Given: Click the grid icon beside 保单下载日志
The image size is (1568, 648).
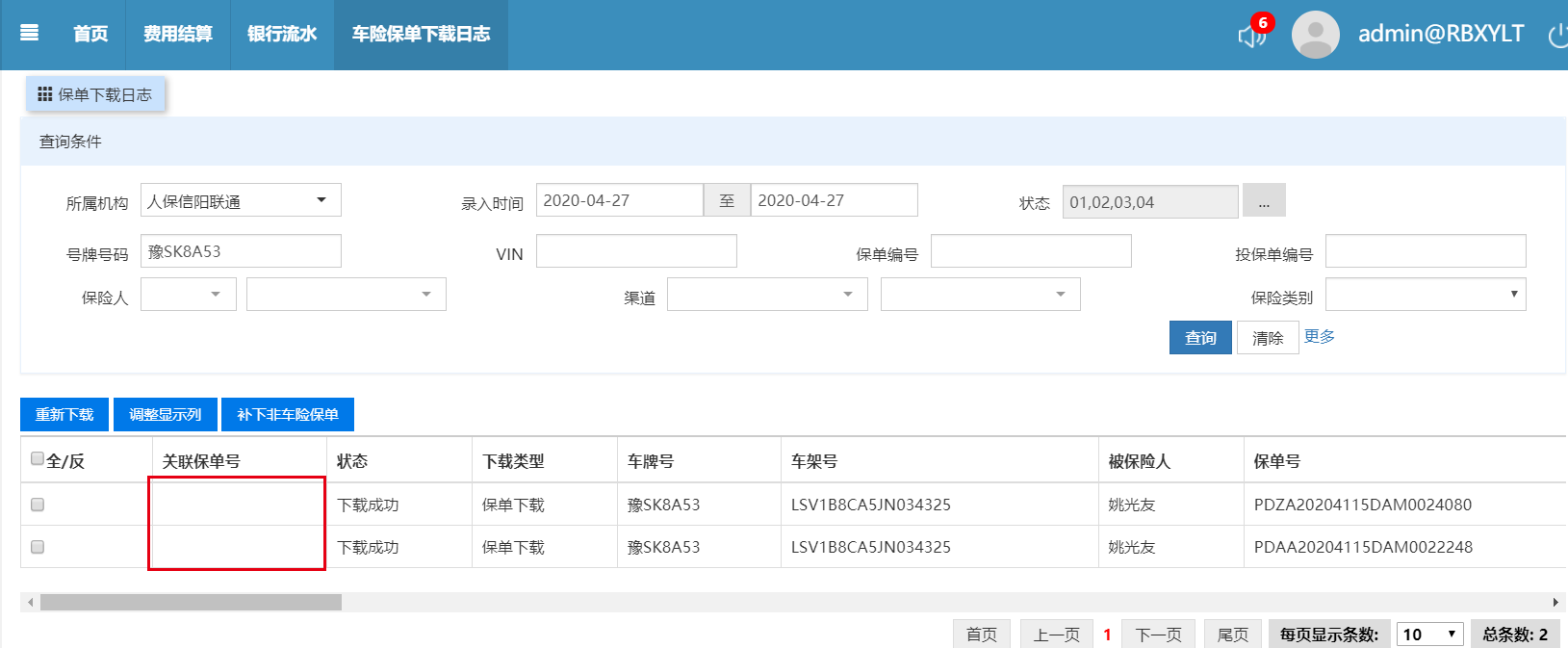Looking at the screenshot, I should (44, 94).
